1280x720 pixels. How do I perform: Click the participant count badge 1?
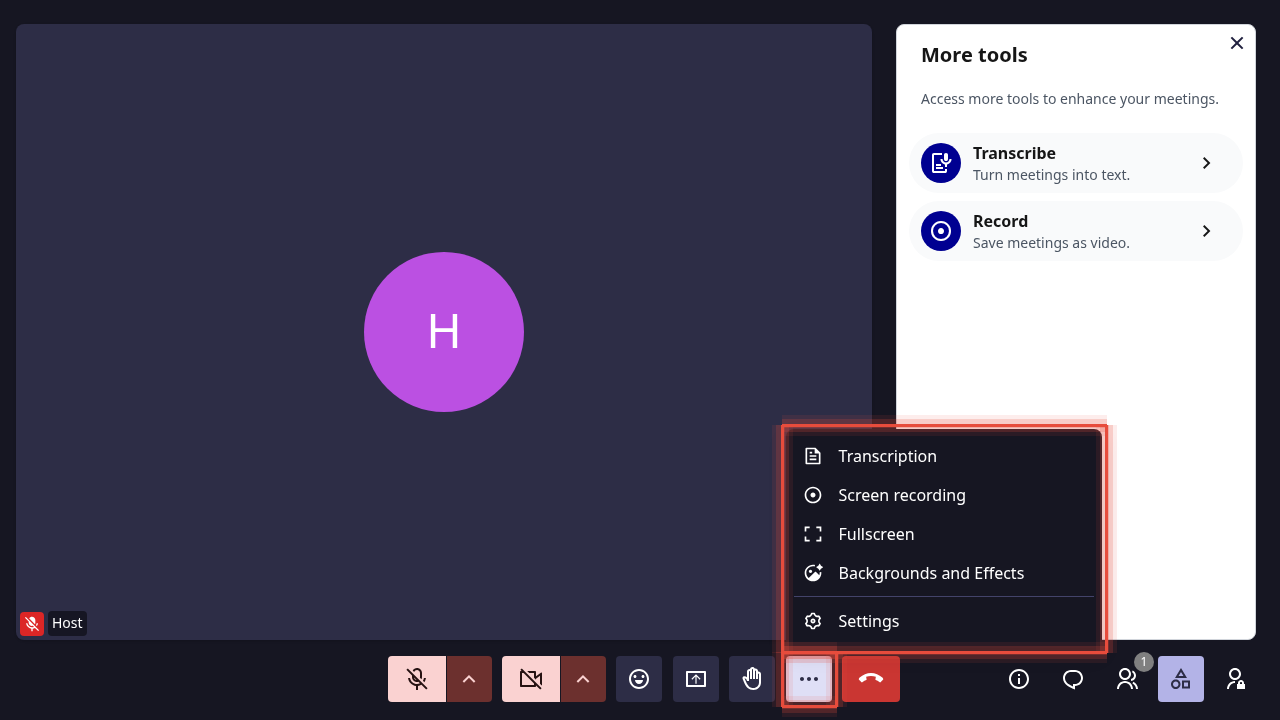pos(1144,662)
